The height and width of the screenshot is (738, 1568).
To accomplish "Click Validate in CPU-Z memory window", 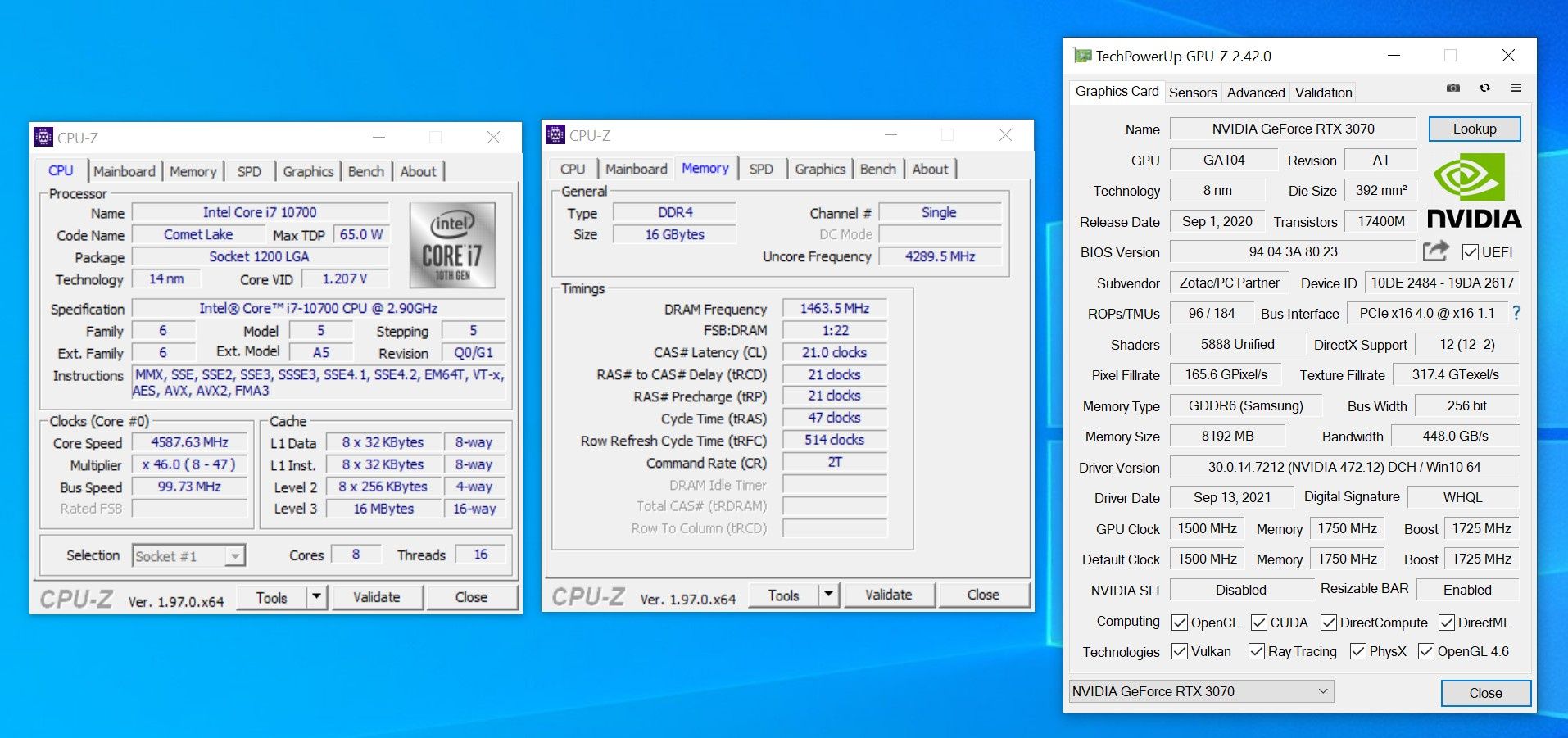I will click(x=889, y=595).
